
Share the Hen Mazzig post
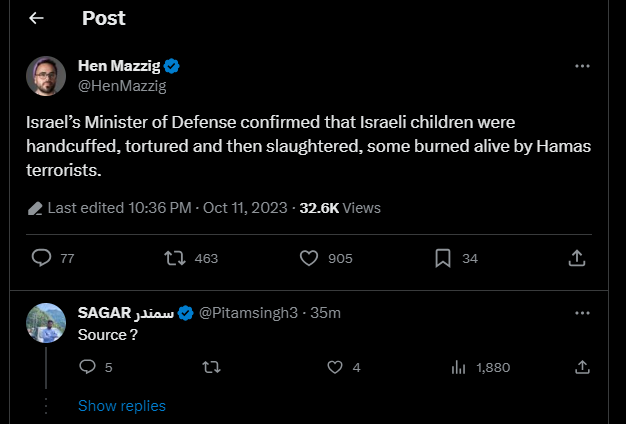576,258
